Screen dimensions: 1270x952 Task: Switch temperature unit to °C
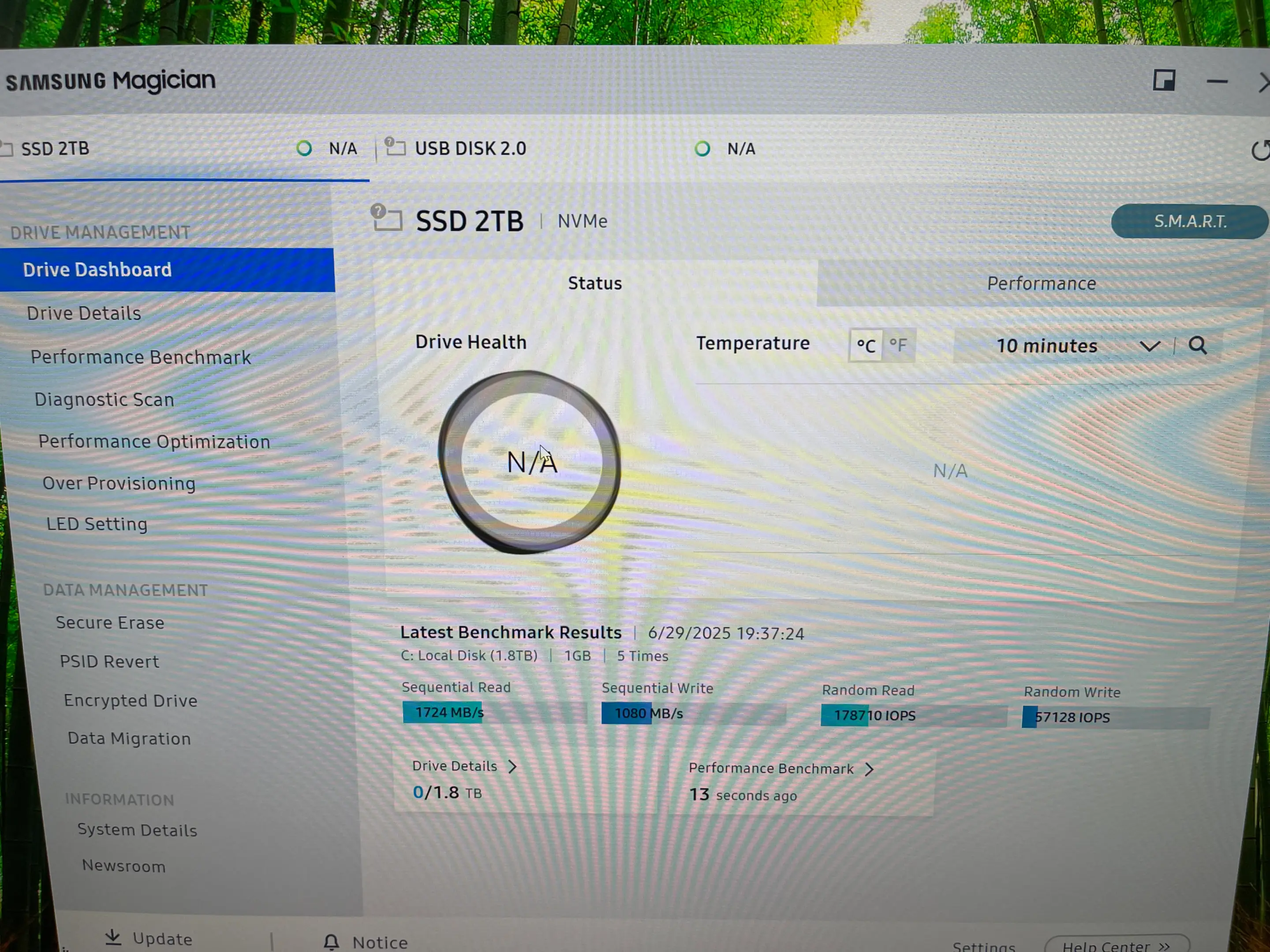[x=866, y=346]
